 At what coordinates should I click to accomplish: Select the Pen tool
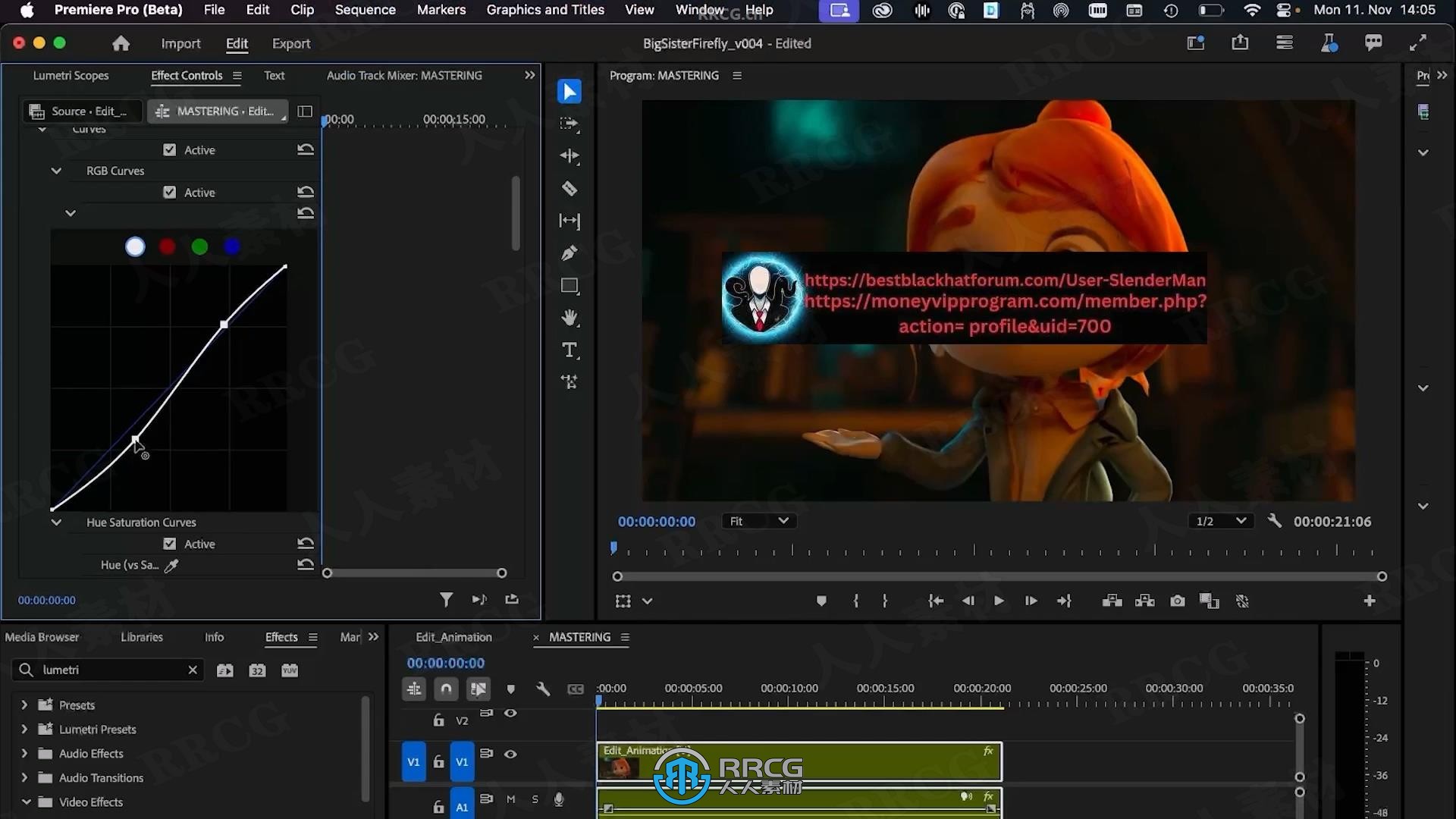(570, 253)
